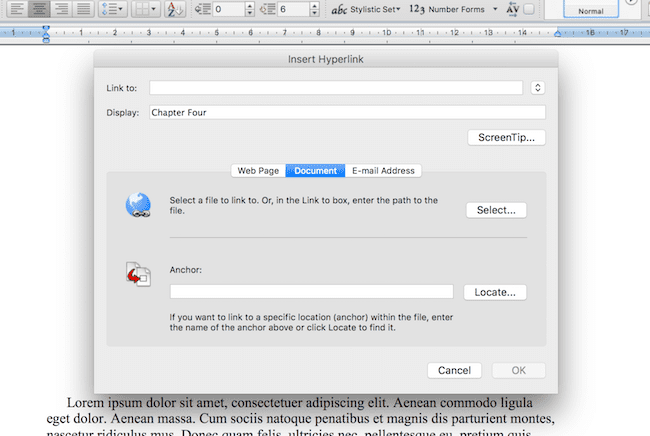The width and height of the screenshot is (650, 436).
Task: Switch to the Web Page tab
Action: [x=257, y=170]
